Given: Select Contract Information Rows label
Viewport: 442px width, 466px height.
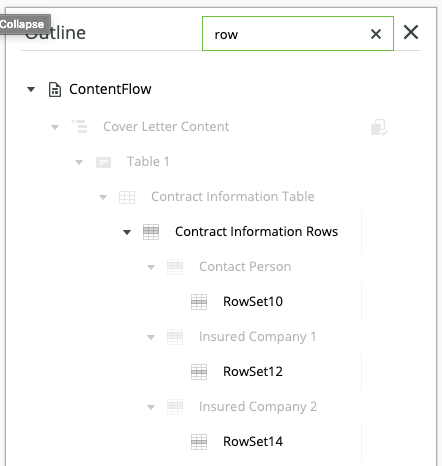Looking at the screenshot, I should (256, 232).
